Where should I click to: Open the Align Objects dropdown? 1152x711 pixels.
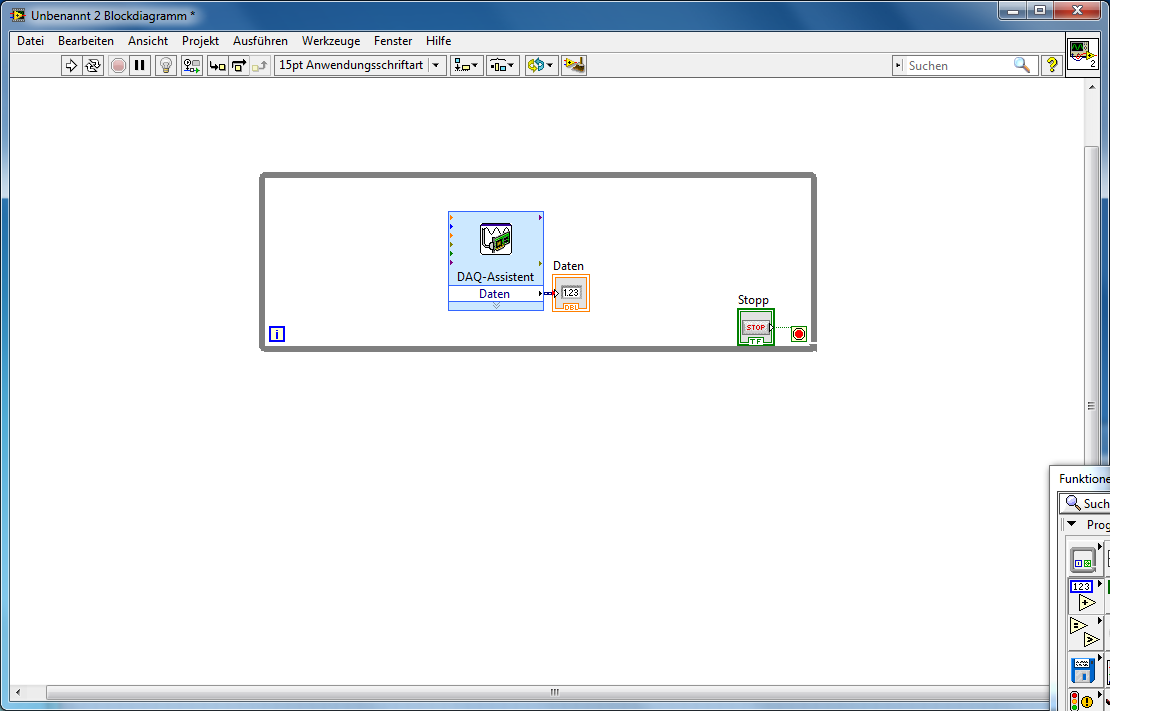(467, 65)
